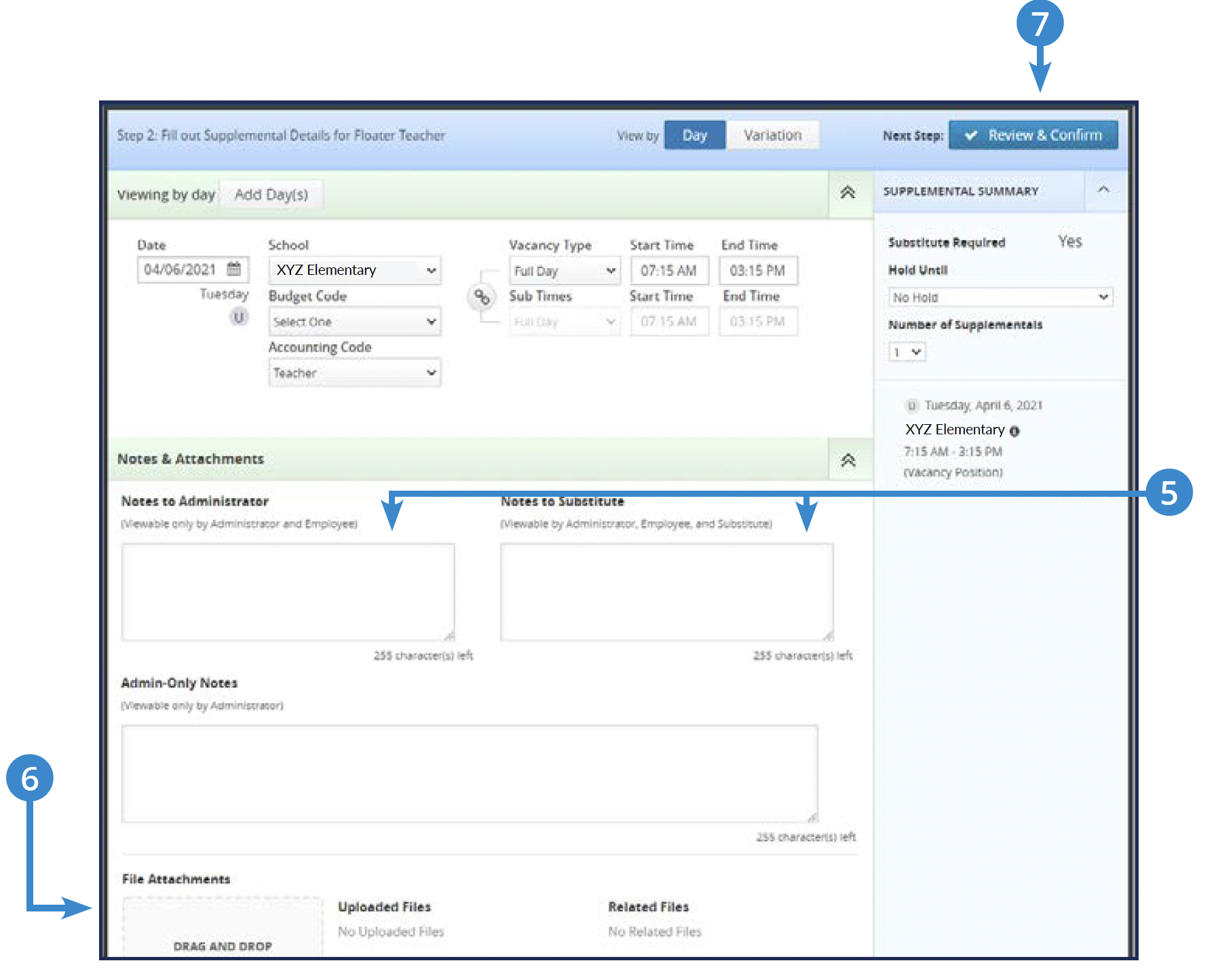Click the info icon next to XYZ Elementary summary
The image size is (1216, 980).
pos(1014,431)
